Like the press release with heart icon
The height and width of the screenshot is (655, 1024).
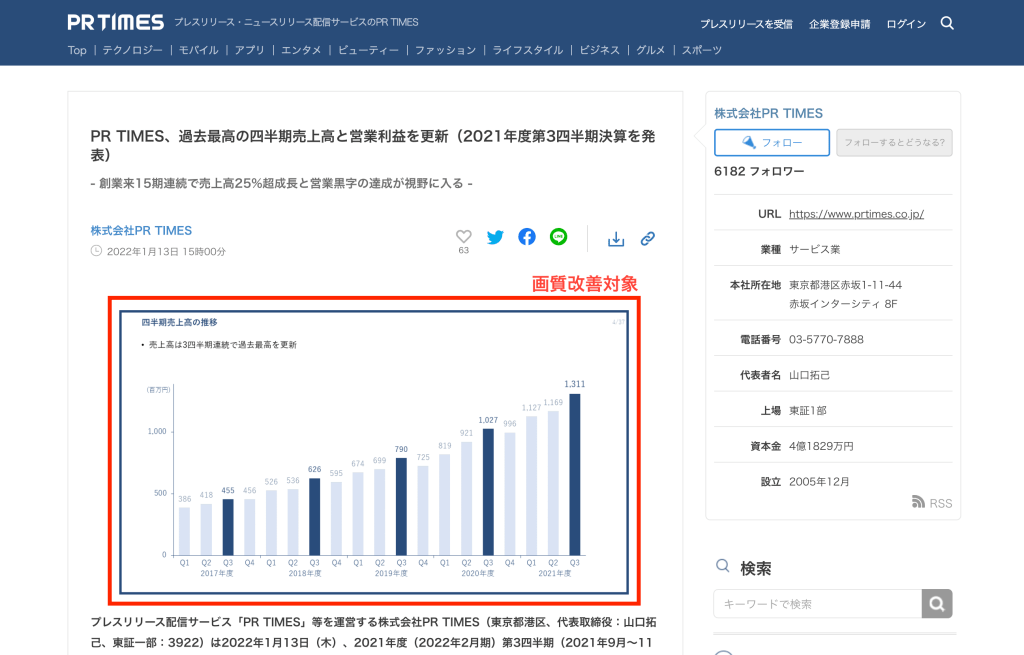[463, 237]
